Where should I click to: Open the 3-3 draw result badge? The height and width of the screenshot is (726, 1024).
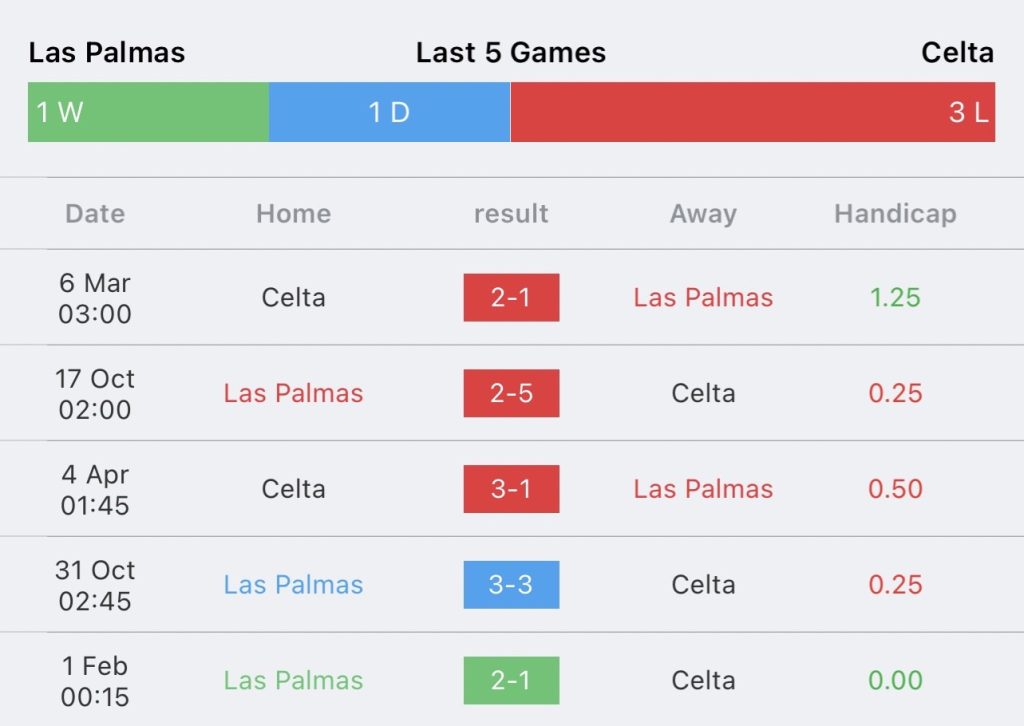tap(511, 584)
